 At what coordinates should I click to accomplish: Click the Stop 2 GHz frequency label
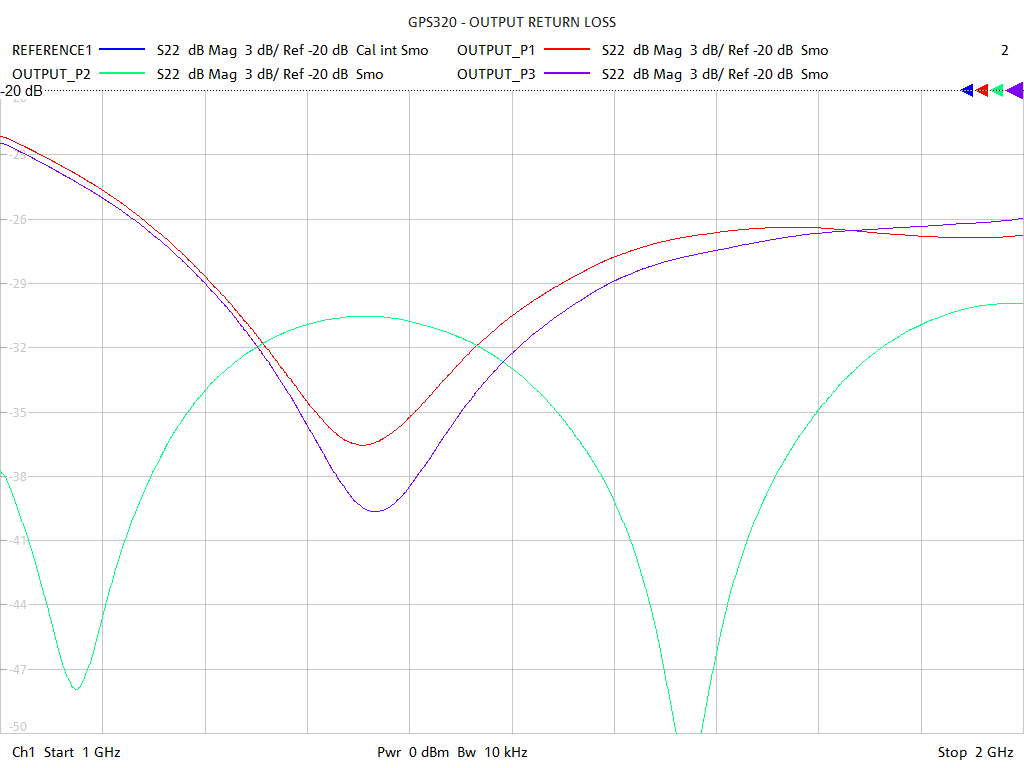pos(976,752)
